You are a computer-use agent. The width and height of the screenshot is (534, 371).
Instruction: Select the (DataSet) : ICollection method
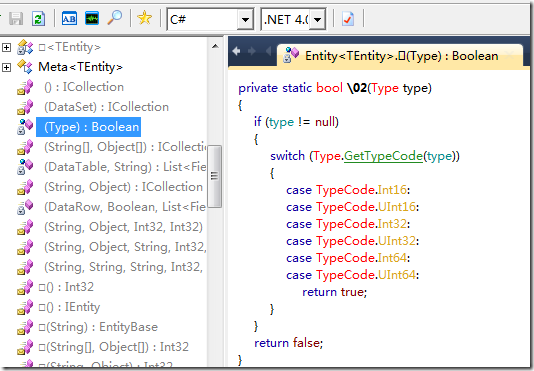coord(106,107)
